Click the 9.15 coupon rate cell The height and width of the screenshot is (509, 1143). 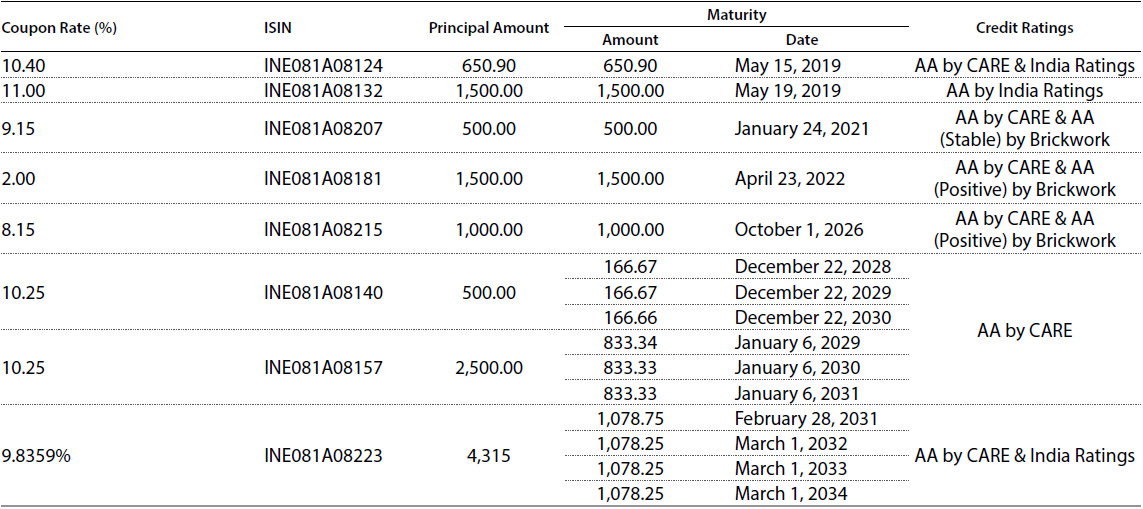(x=15, y=129)
